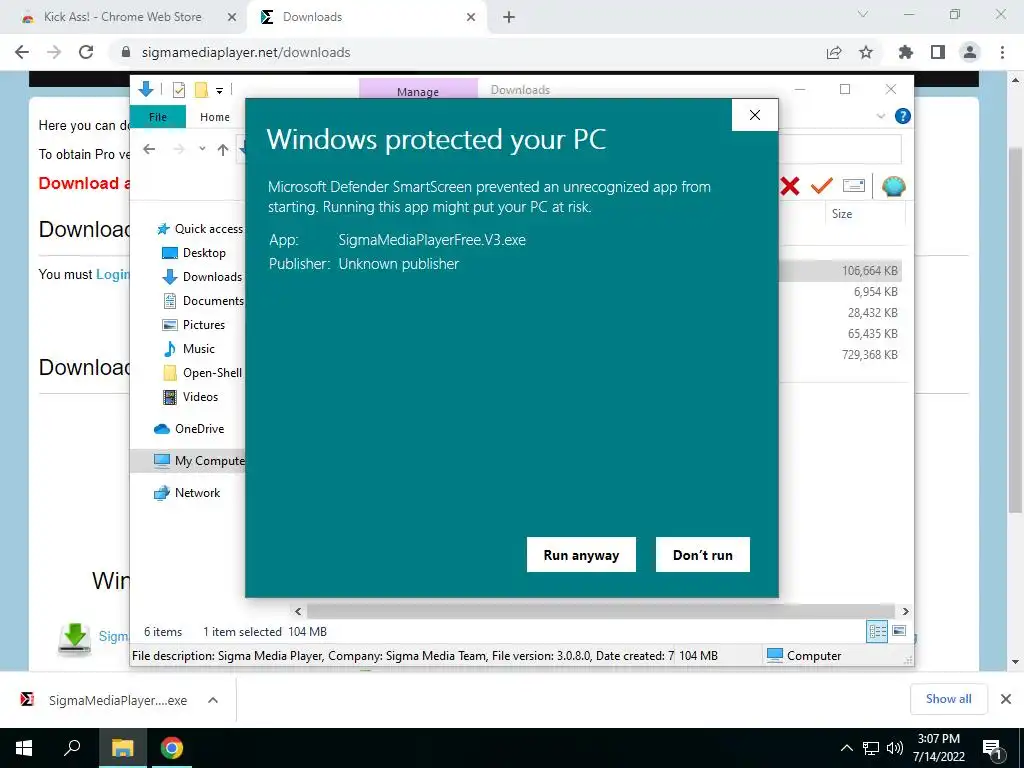Click Chrome taskbar icon
The width and height of the screenshot is (1024, 768).
(x=172, y=748)
